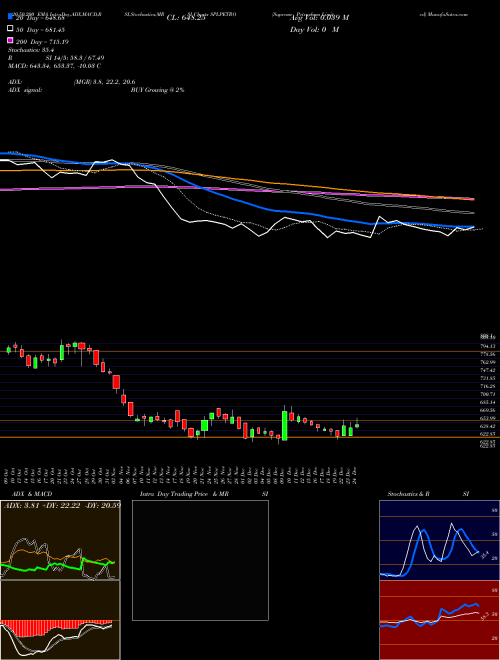This screenshot has height=660, width=500.
Task: Click the 'CL: 648.25' closing price text
Action: coord(186,18)
